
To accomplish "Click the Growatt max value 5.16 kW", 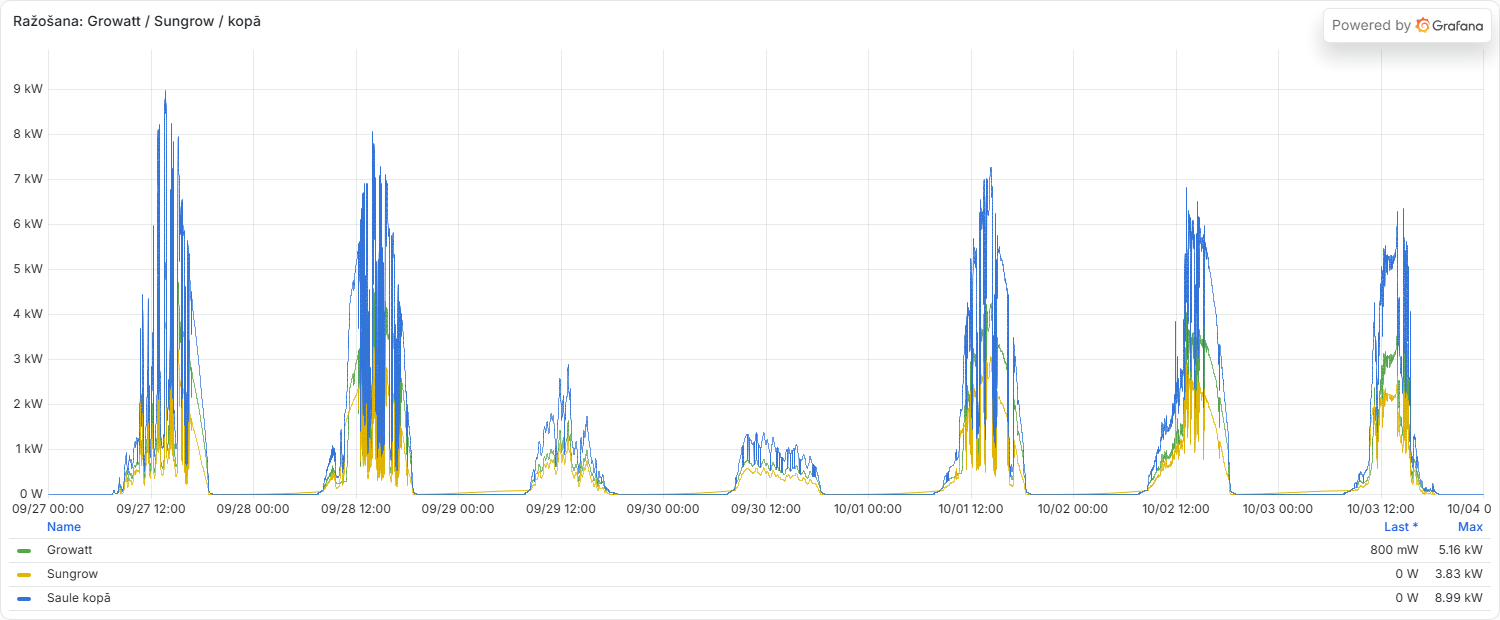I will (x=1460, y=550).
